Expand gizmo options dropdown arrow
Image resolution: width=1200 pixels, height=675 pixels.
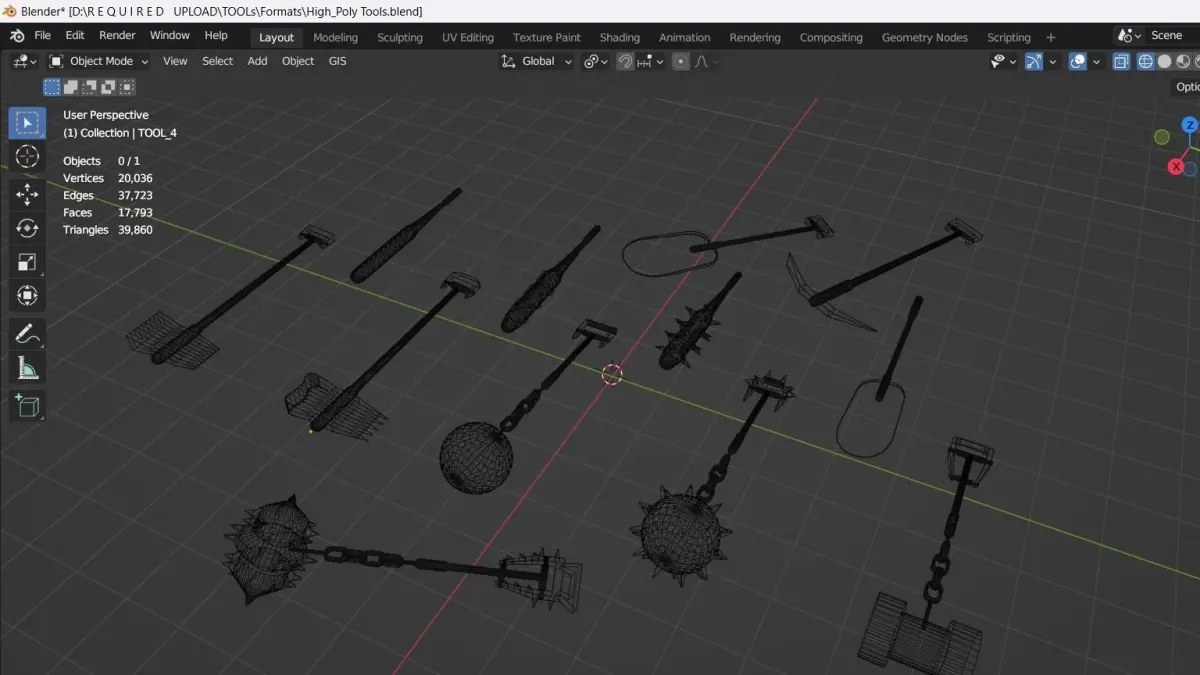coord(1052,61)
